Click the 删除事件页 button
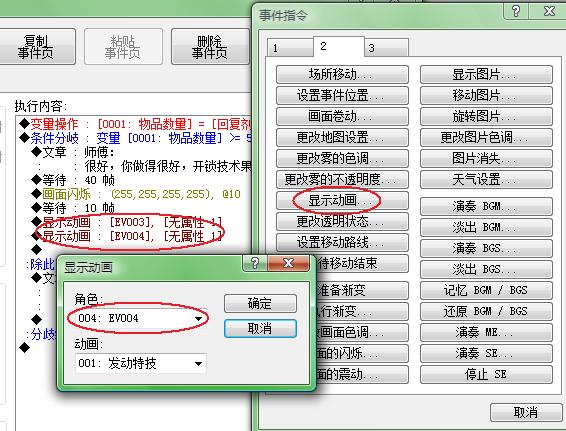This screenshot has height=431, width=566. click(x=210, y=47)
